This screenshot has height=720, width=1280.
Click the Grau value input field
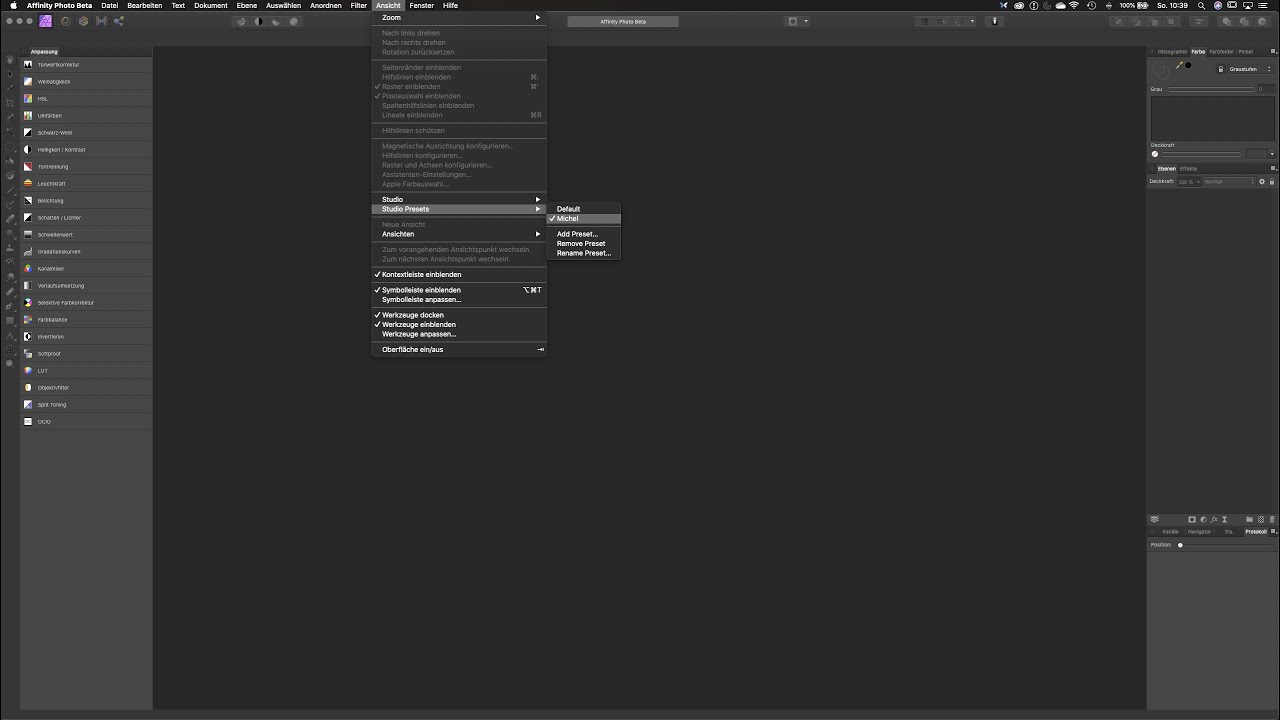click(1266, 89)
